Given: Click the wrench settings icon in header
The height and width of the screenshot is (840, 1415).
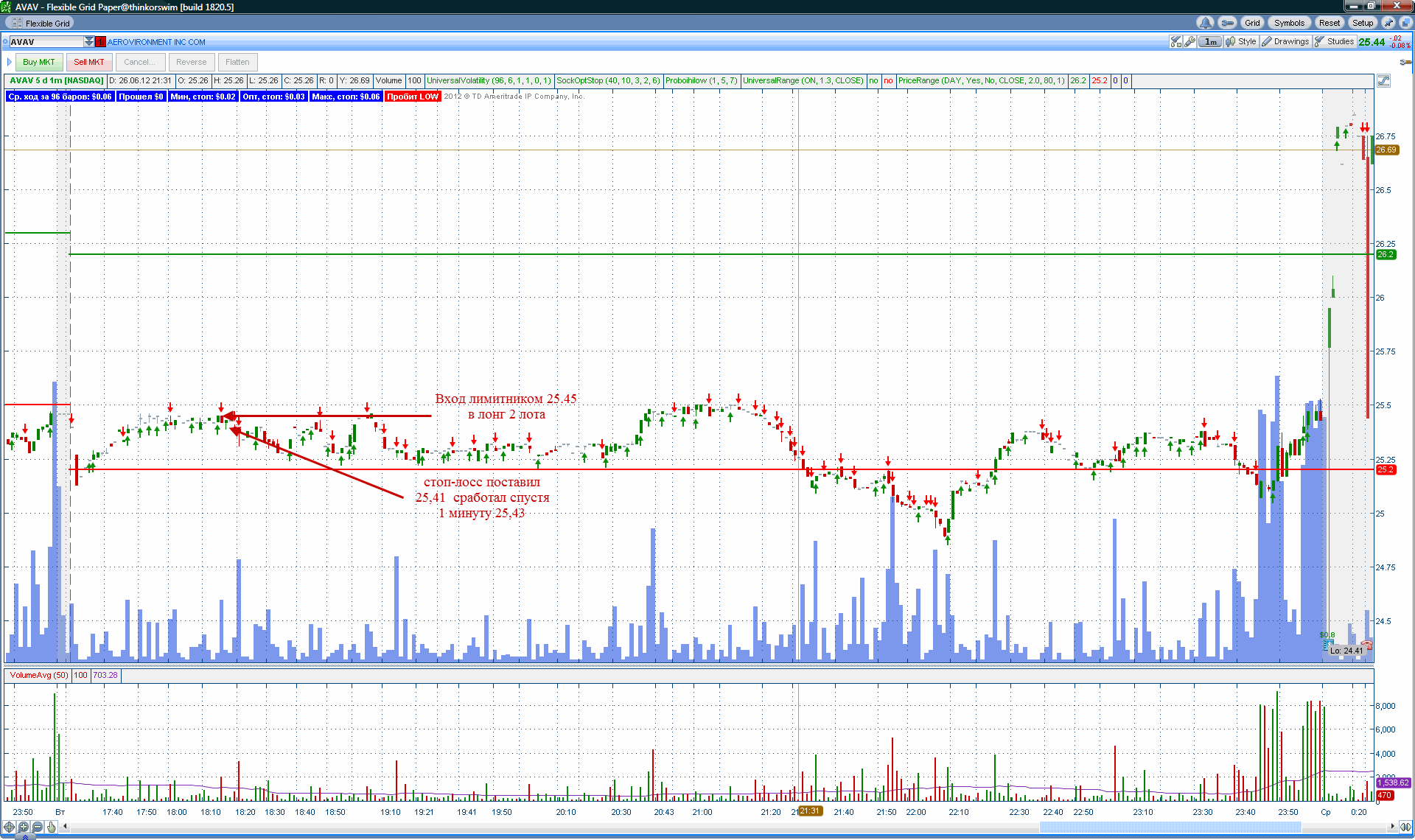Looking at the screenshot, I should tap(1227, 23).
